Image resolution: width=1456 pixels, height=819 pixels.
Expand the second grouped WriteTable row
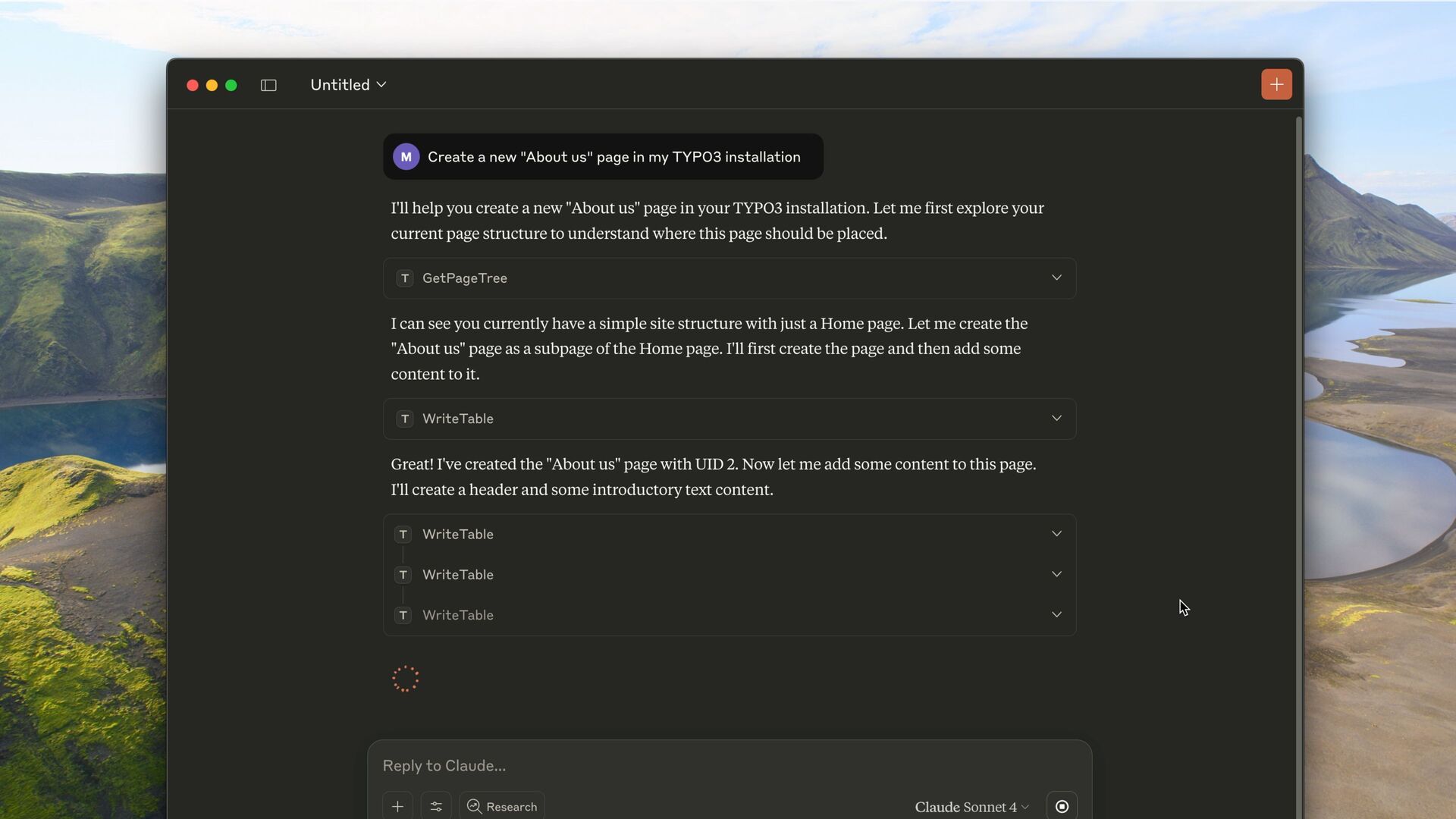pyautogui.click(x=1056, y=575)
